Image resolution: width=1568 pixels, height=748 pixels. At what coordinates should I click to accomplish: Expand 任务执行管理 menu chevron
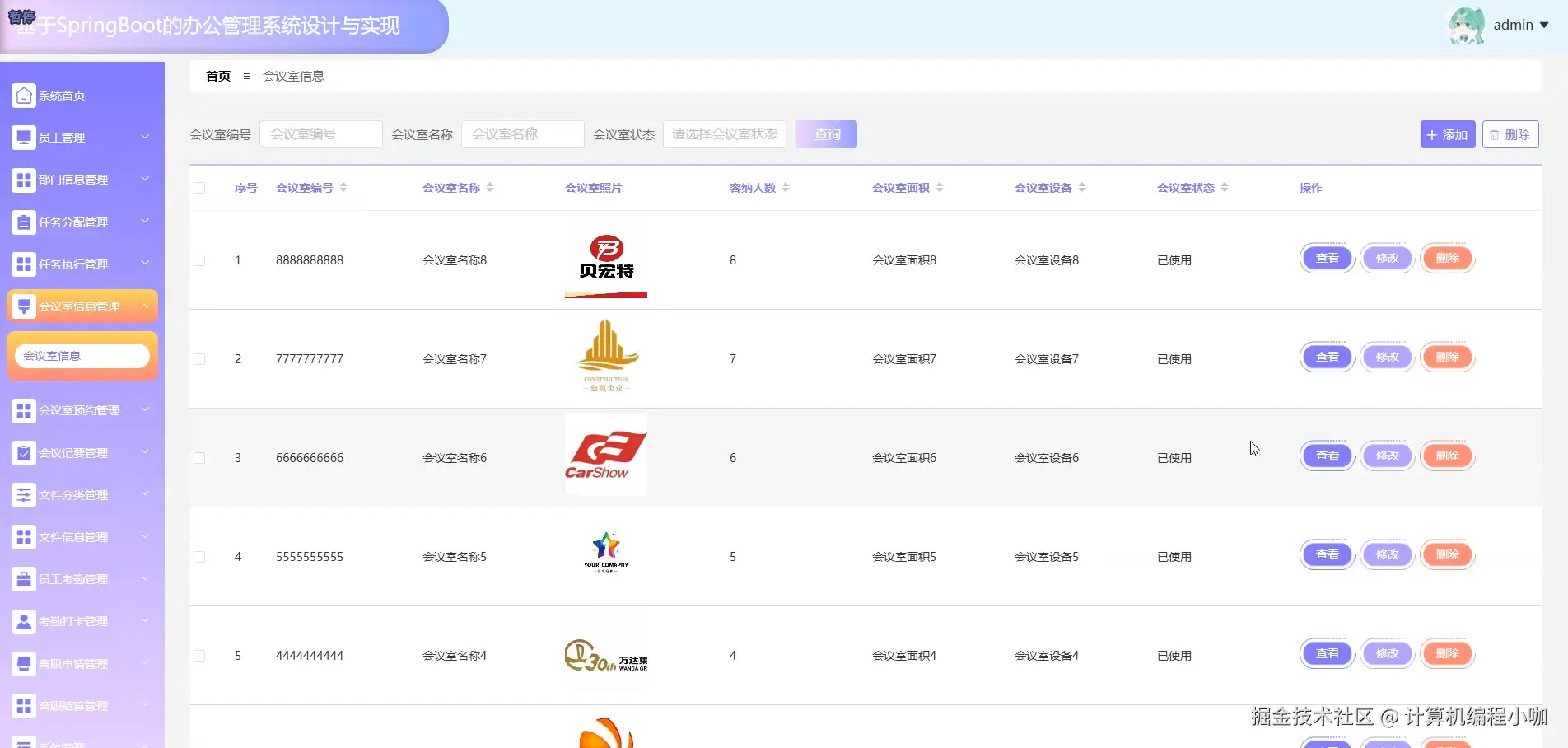[145, 263]
